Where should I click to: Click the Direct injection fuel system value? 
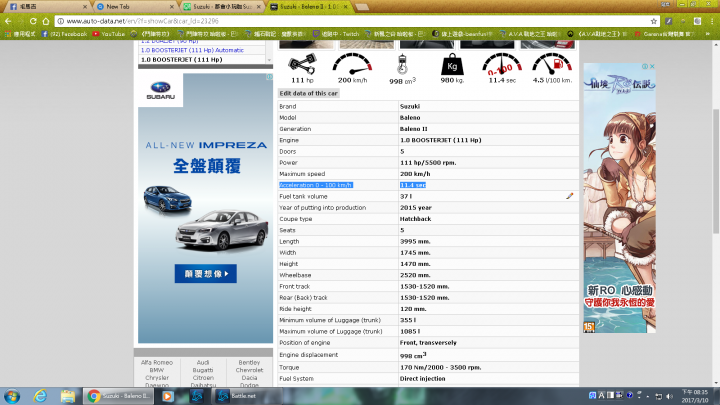click(x=422, y=378)
